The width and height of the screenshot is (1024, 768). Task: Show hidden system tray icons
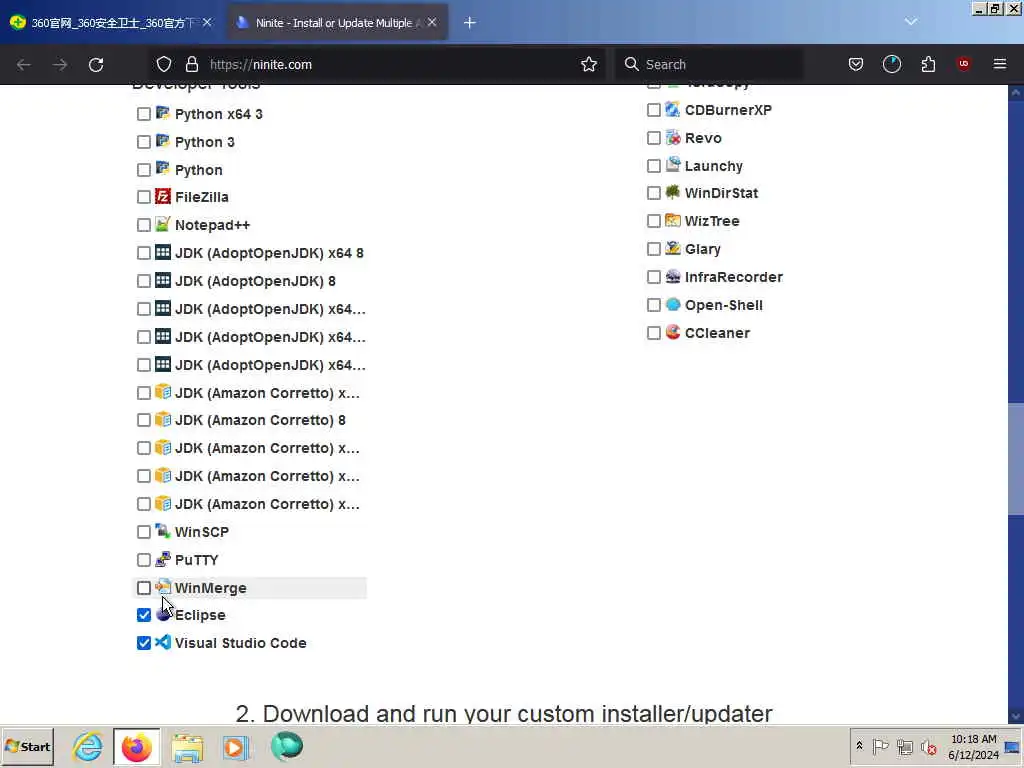(x=859, y=746)
